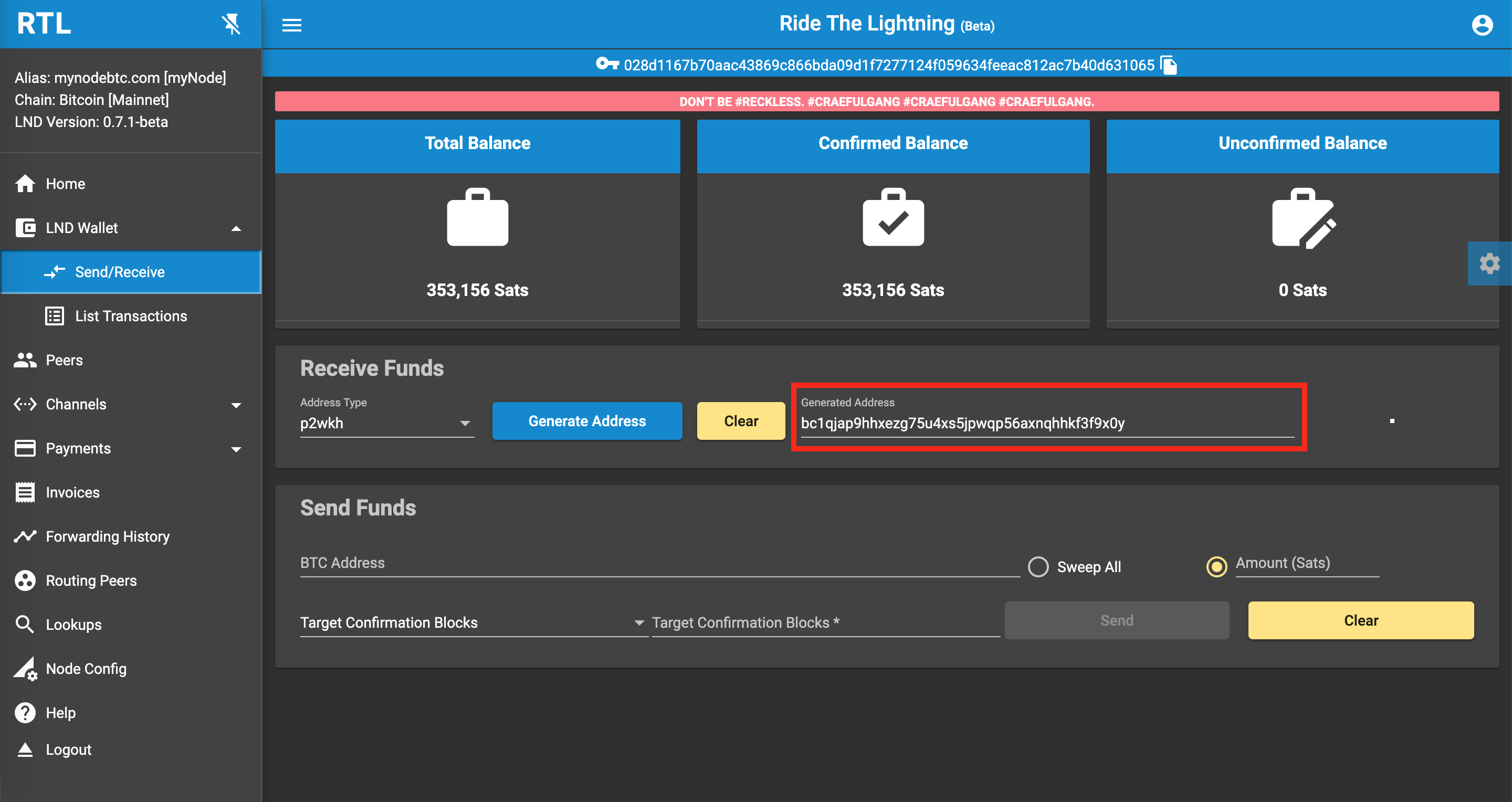Viewport: 1512px width, 802px height.
Task: Click the Unconfirmed Balance pencil briefcase icon
Action: click(x=1304, y=218)
